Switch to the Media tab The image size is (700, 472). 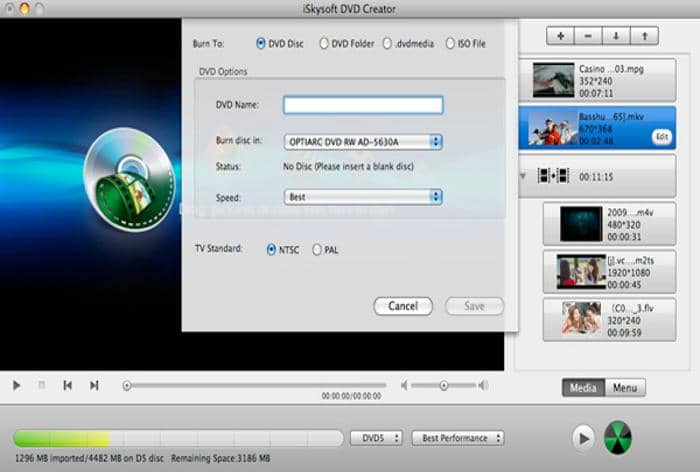tap(583, 388)
